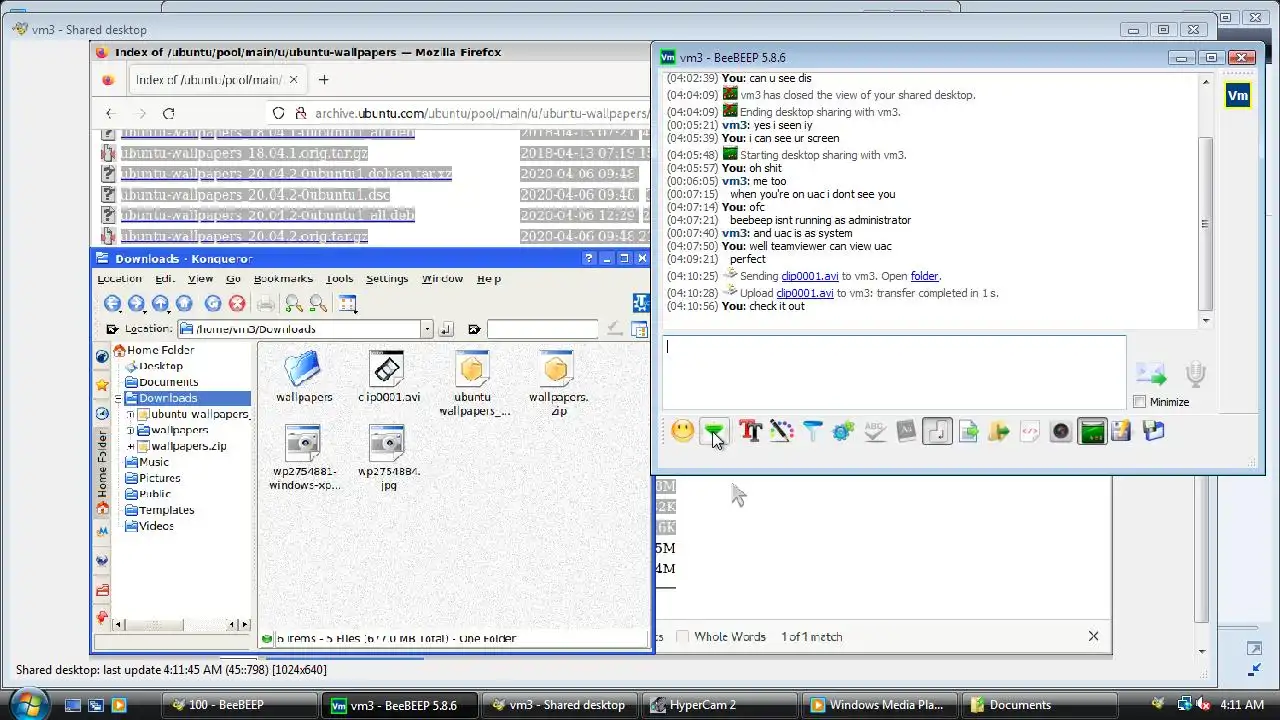The width and height of the screenshot is (1280, 720).
Task: Click the blue funnel filter icon
Action: pyautogui.click(x=812, y=431)
